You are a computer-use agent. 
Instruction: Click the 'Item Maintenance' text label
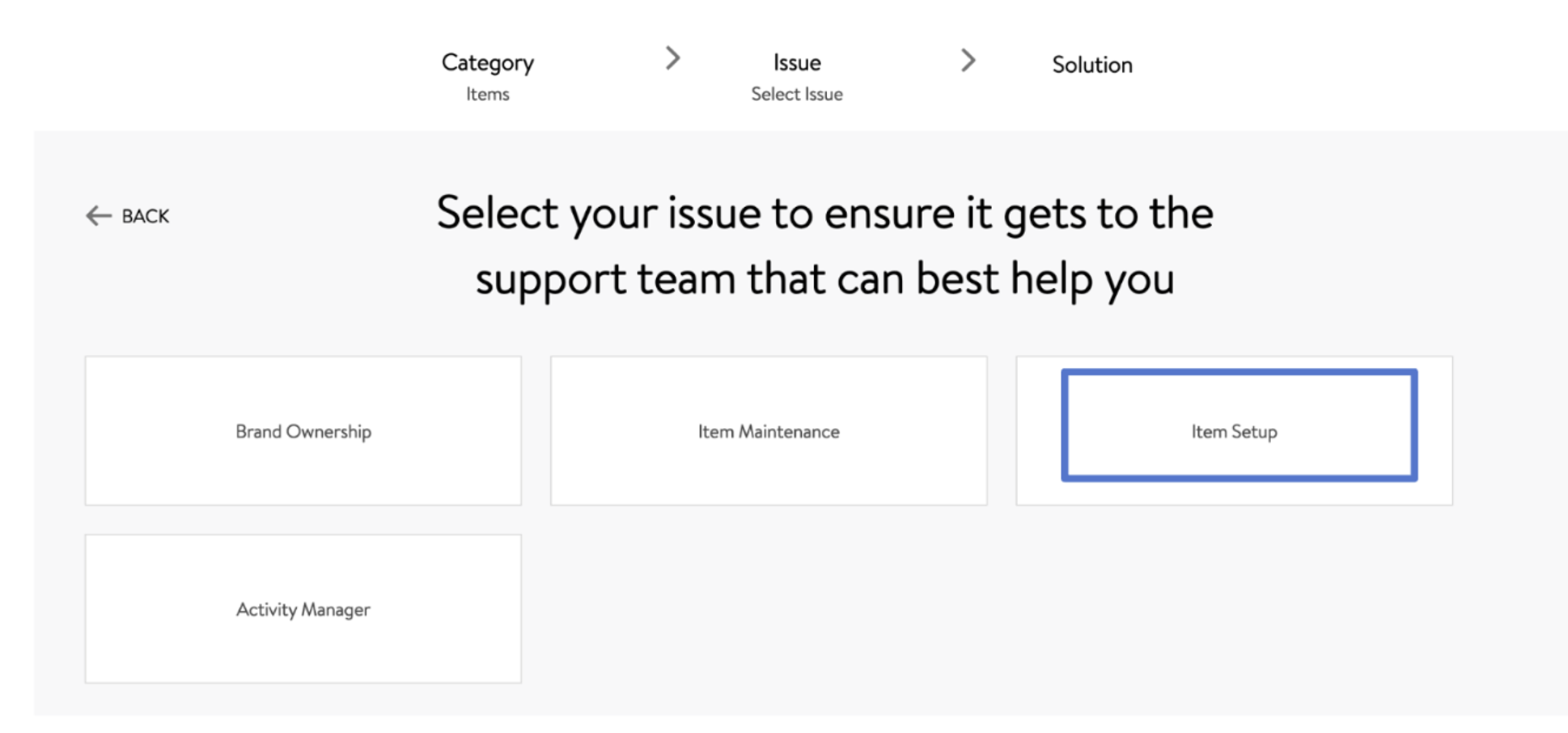(x=769, y=432)
